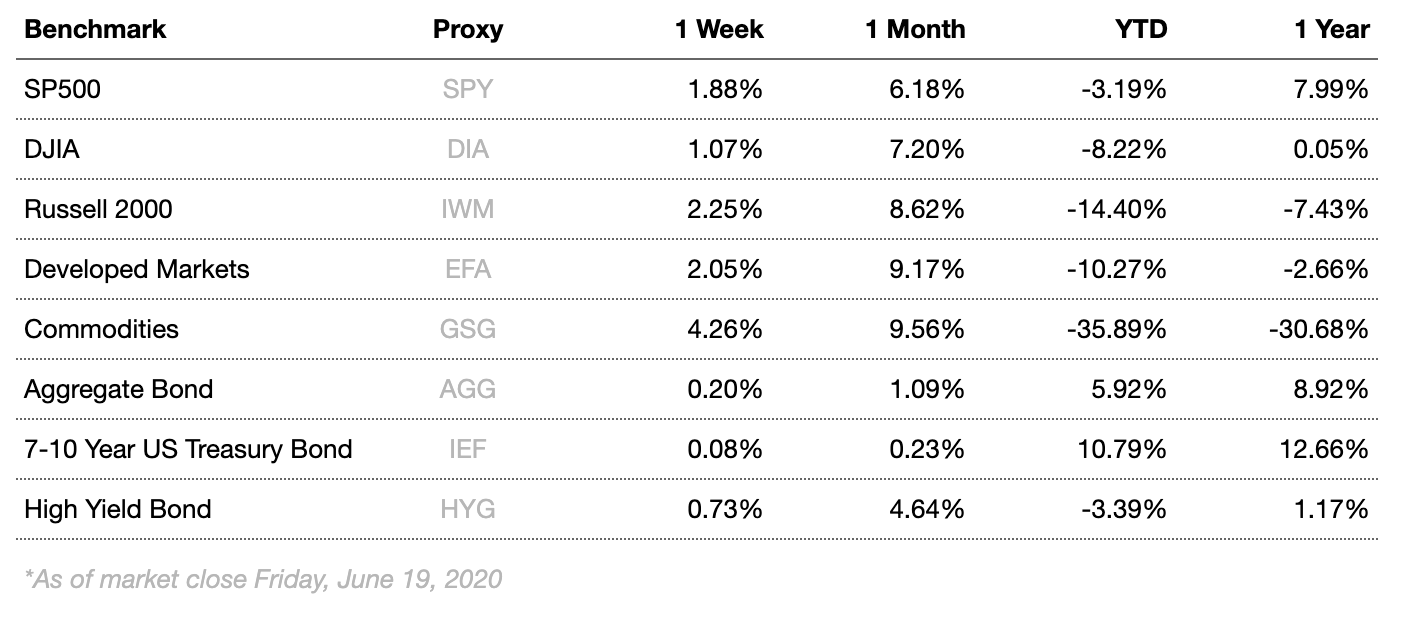Click the EFA ticker symbol
Image resolution: width=1402 pixels, height=624 pixels.
pyautogui.click(x=467, y=270)
